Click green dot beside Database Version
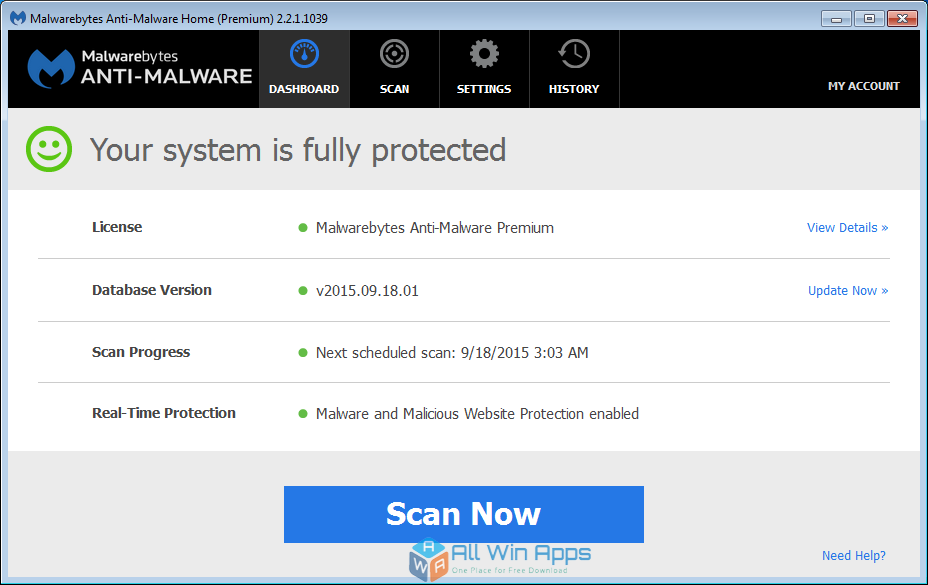The width and height of the screenshot is (928, 585). [303, 291]
